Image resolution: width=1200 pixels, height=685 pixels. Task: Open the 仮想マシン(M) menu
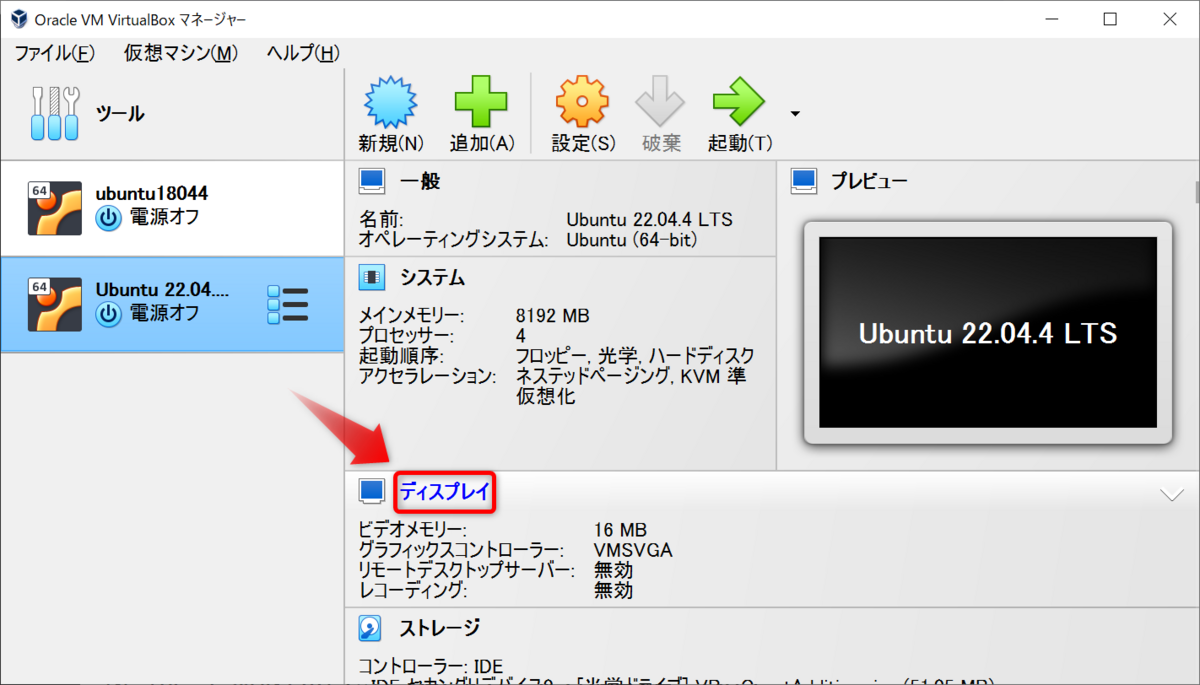[x=181, y=54]
